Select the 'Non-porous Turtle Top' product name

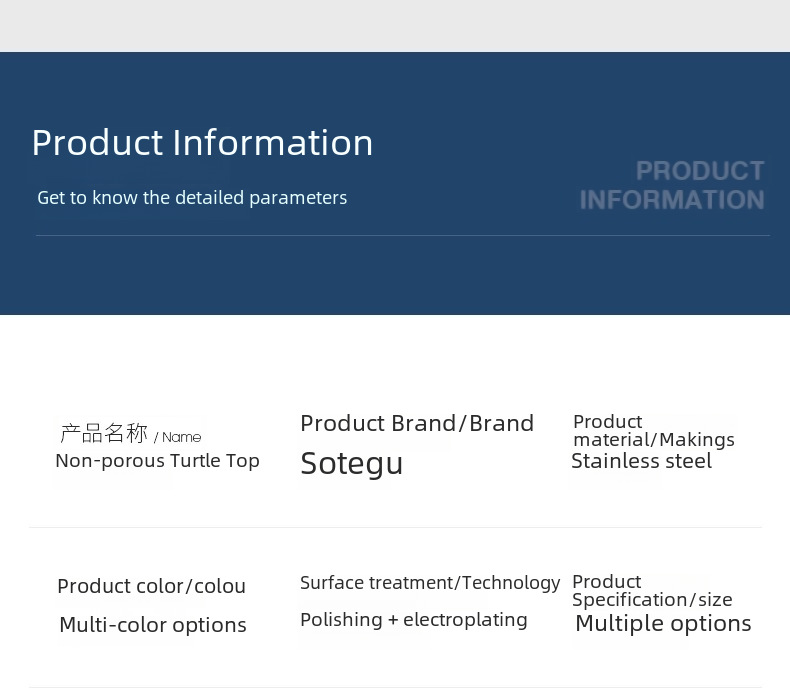[157, 461]
